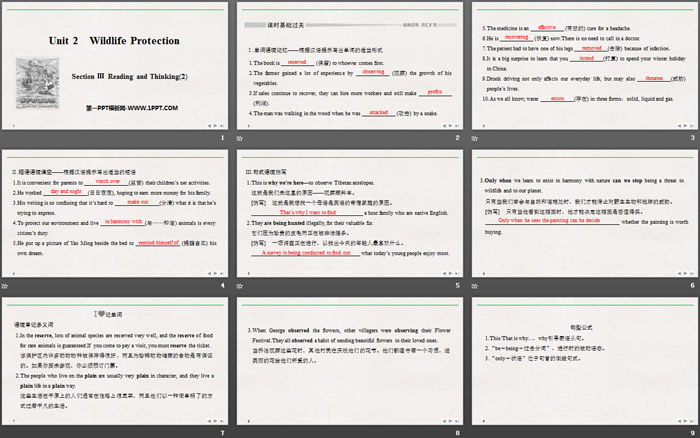Screen dimensions: 700x438
Task: Select slide 3 thumbnail with sentences 5 to 10
Action: [x=584, y=66]
